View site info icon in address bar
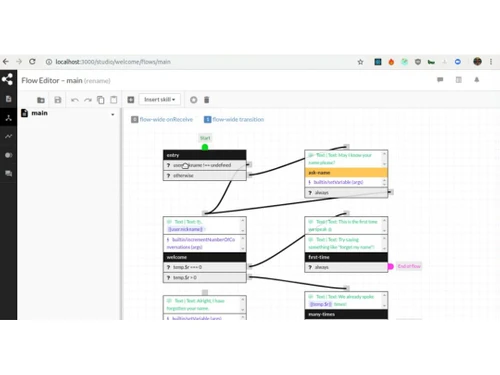This screenshot has width=500, height=375. tap(49, 62)
